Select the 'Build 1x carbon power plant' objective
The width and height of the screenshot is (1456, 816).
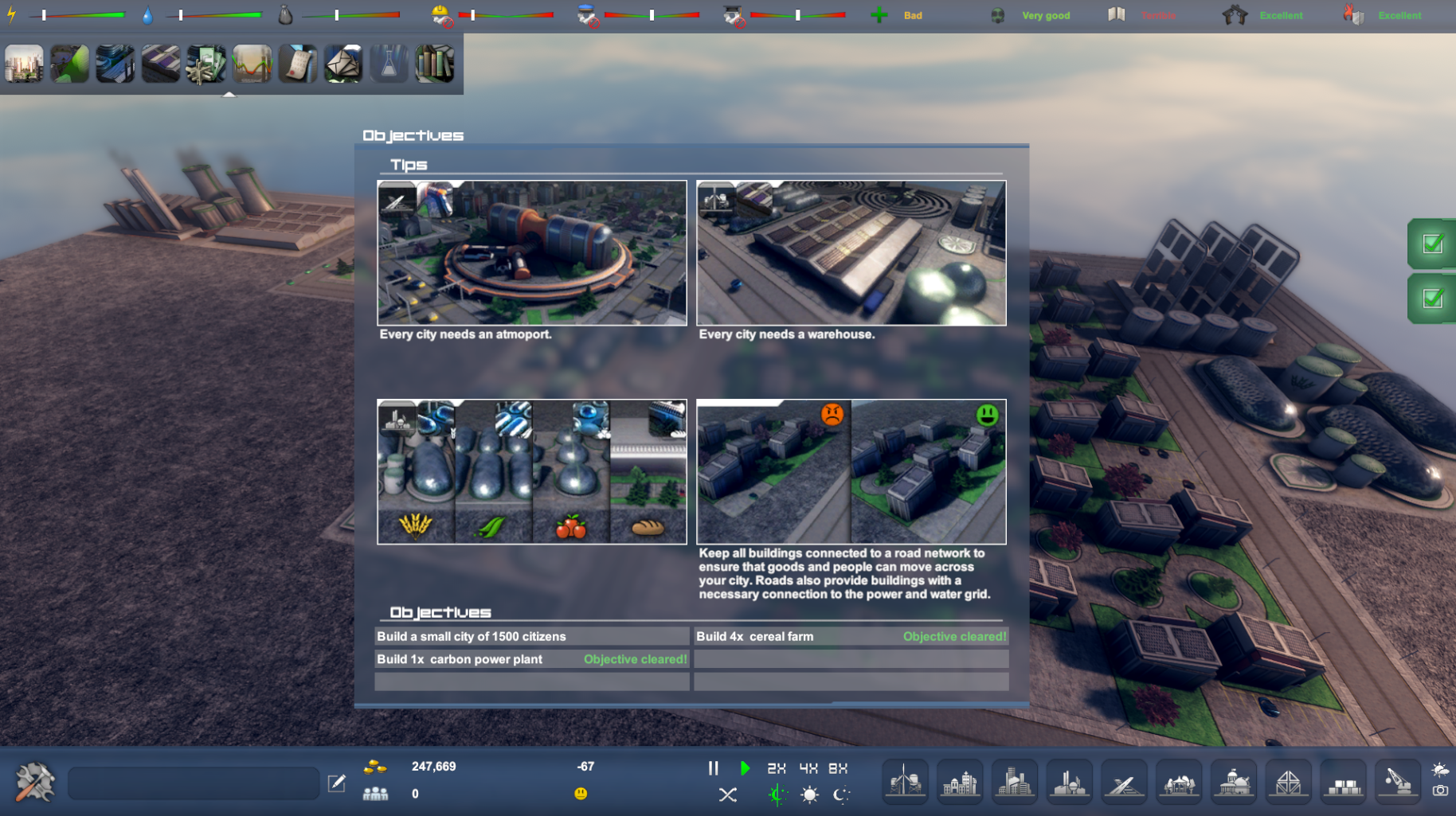pyautogui.click(x=532, y=659)
